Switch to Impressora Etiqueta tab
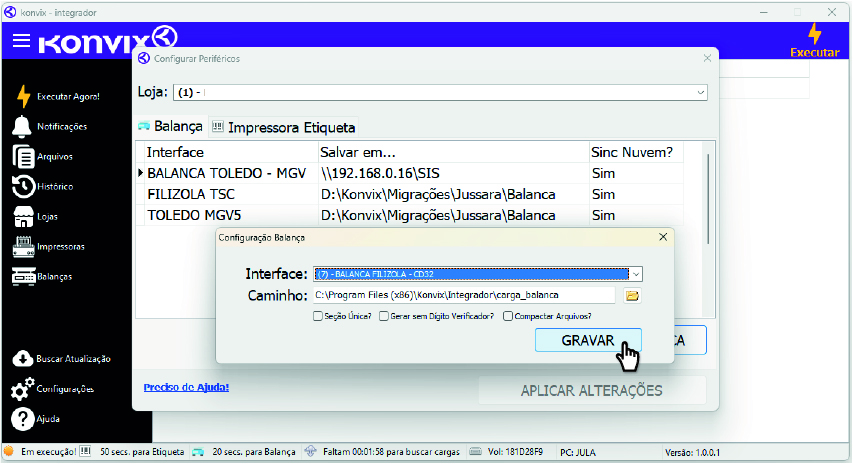This screenshot has width=853, height=465. (284, 127)
